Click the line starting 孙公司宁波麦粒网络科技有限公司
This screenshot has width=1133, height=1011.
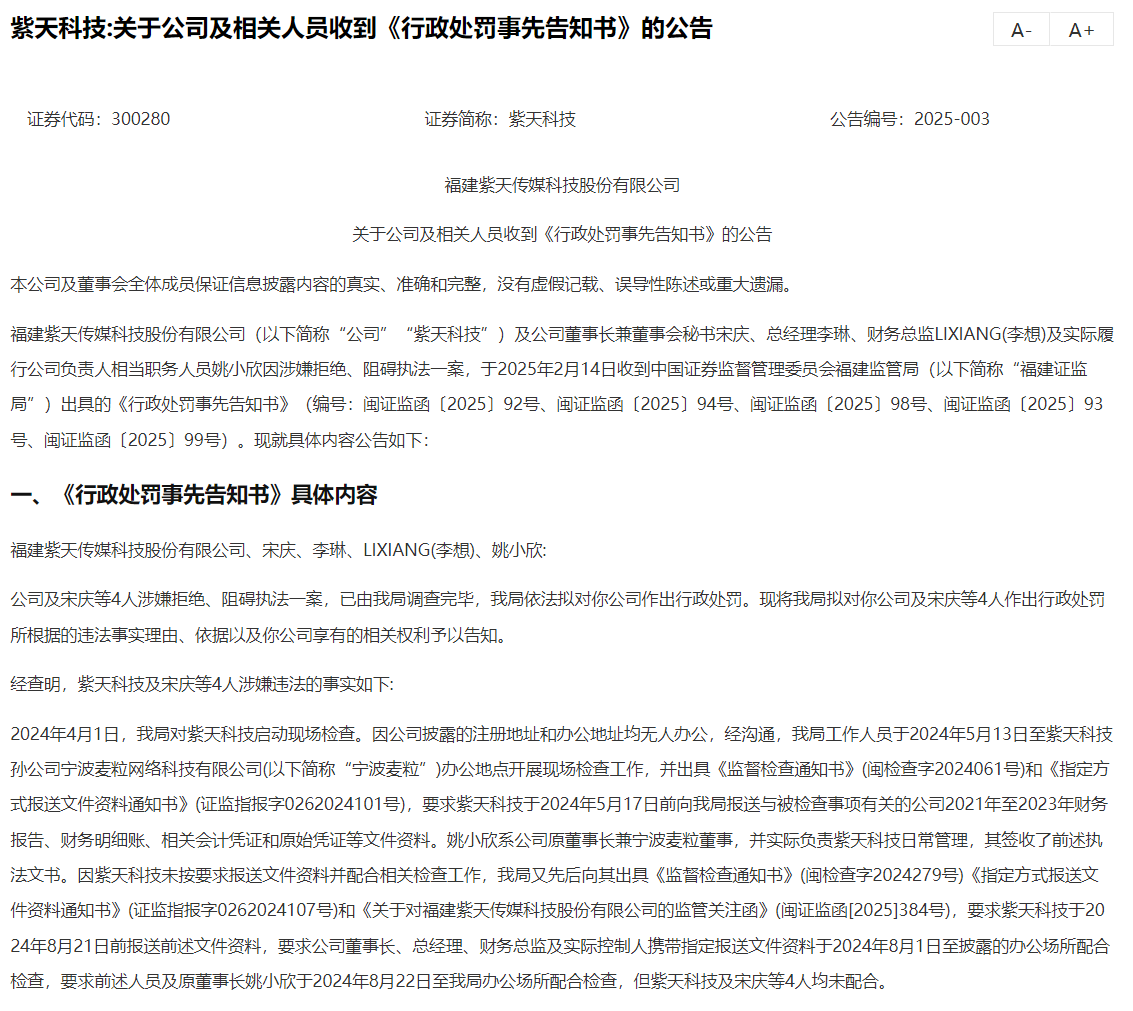coord(560,770)
